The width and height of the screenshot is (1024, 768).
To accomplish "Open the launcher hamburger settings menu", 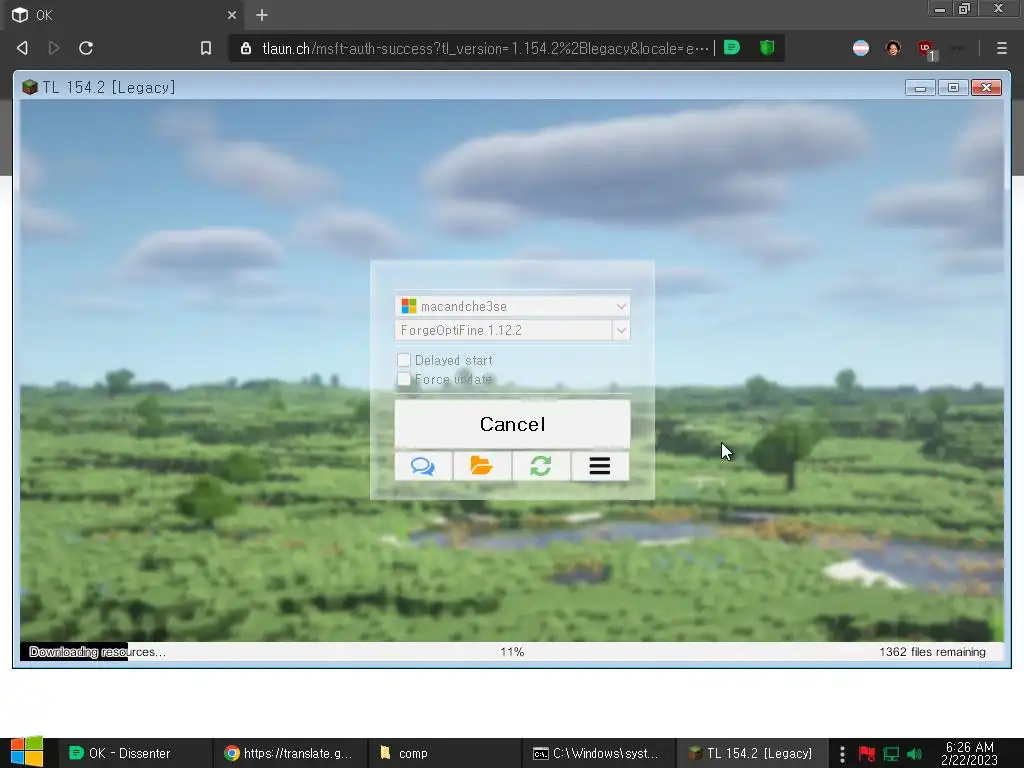I will point(600,466).
